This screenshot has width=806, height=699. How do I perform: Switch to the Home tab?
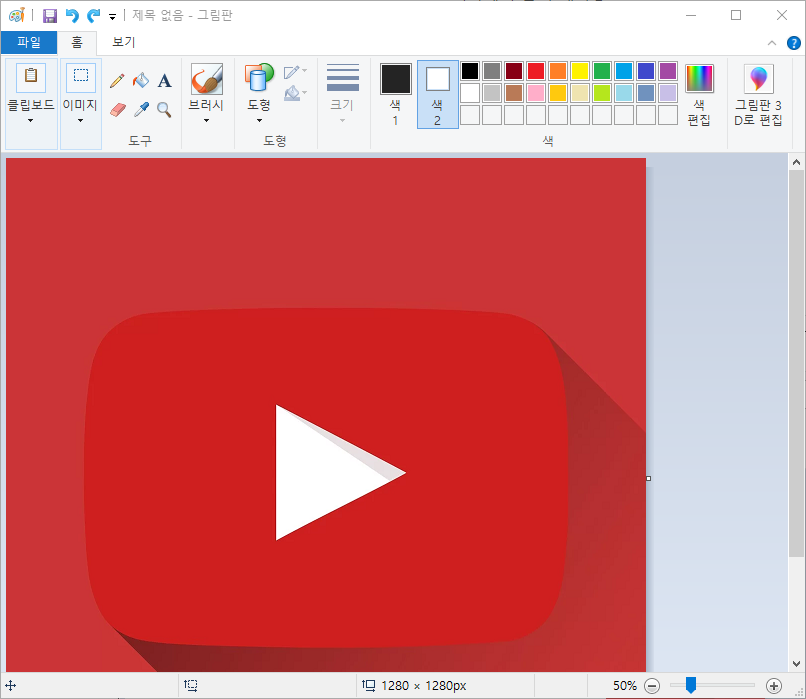[77, 43]
